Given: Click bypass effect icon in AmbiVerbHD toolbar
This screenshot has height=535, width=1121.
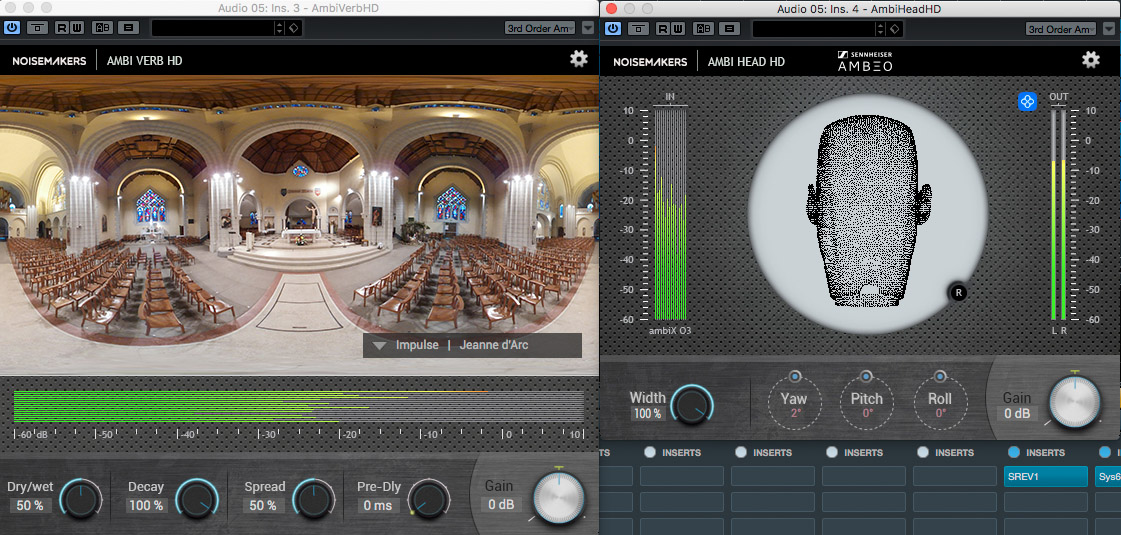Looking at the screenshot, I should coord(38,28).
